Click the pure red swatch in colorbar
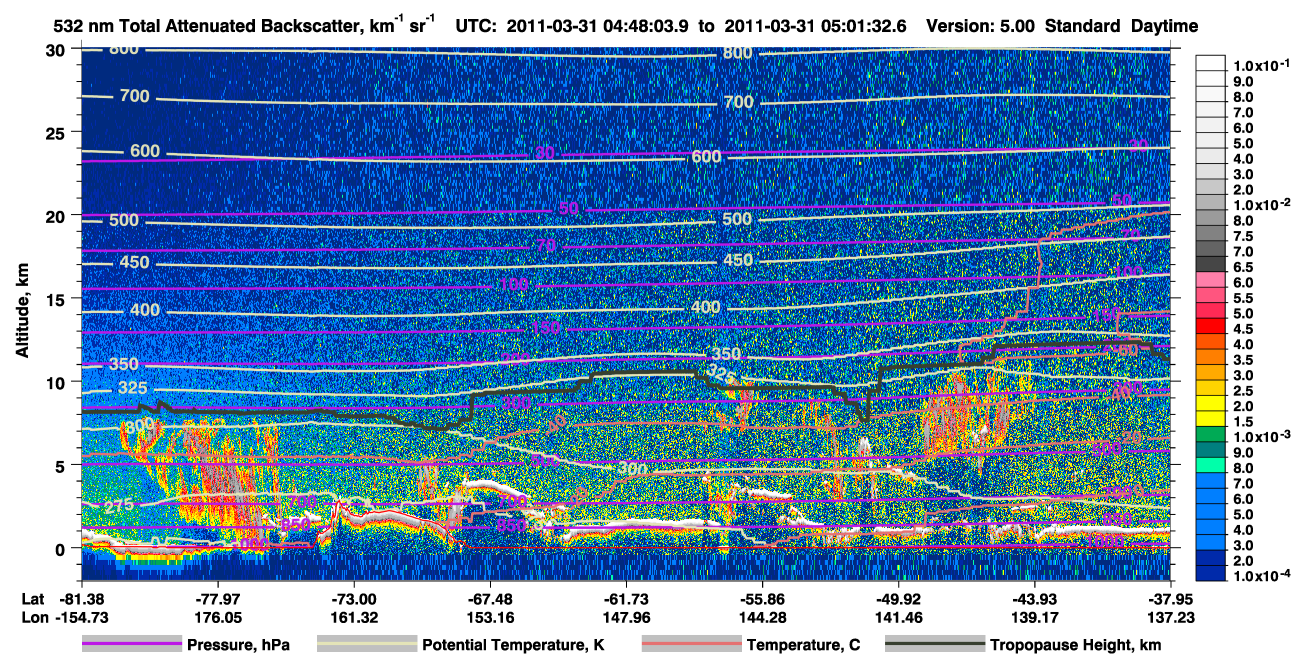 1213,326
